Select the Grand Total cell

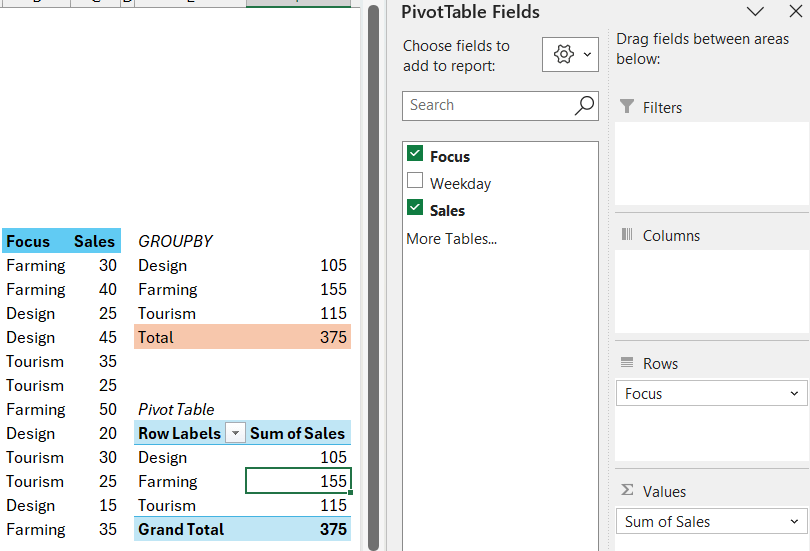[x=181, y=529]
